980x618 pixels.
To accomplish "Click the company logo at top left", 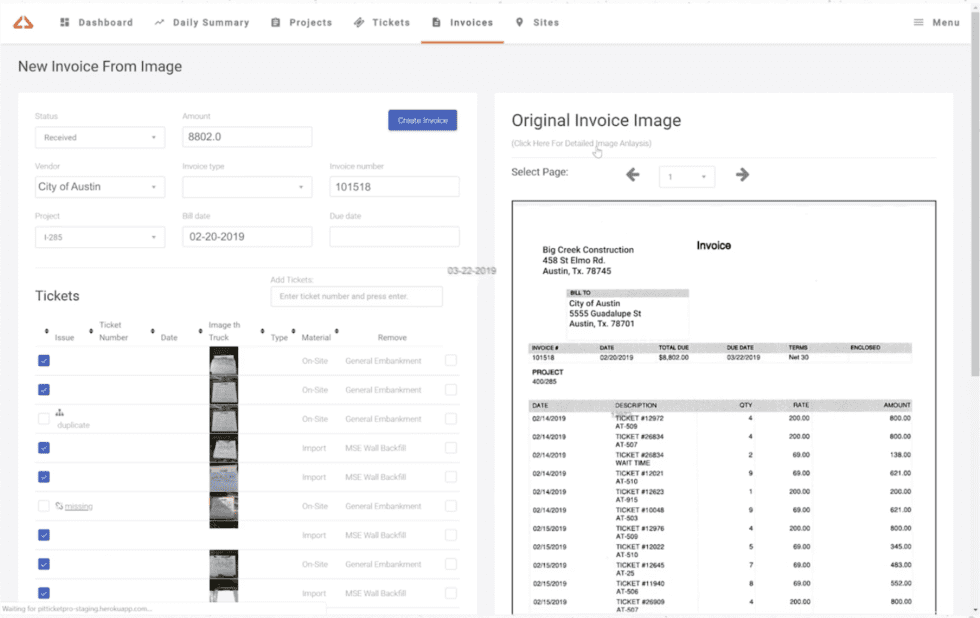I will [x=23, y=22].
